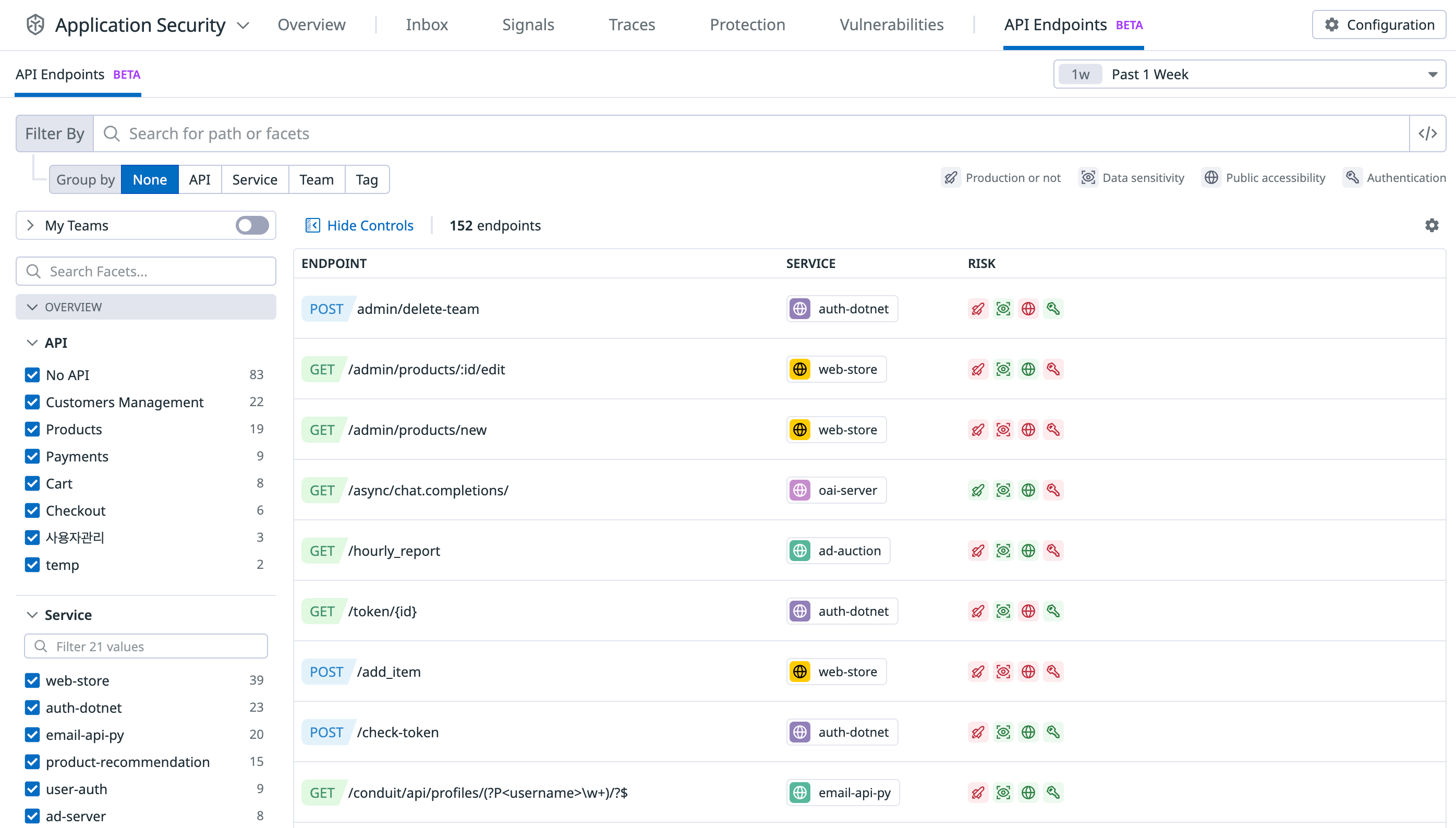Screen dimensions: 1456x828
Task: Open the table settings gear icon
Action: [1431, 225]
